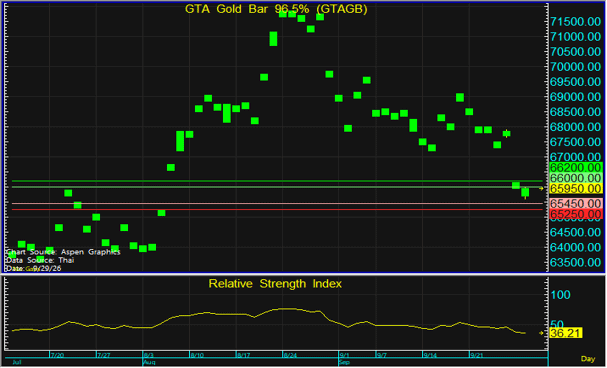The image size is (607, 368).
Task: Click the dark green horizontal line at 66200
Action: pos(277,181)
